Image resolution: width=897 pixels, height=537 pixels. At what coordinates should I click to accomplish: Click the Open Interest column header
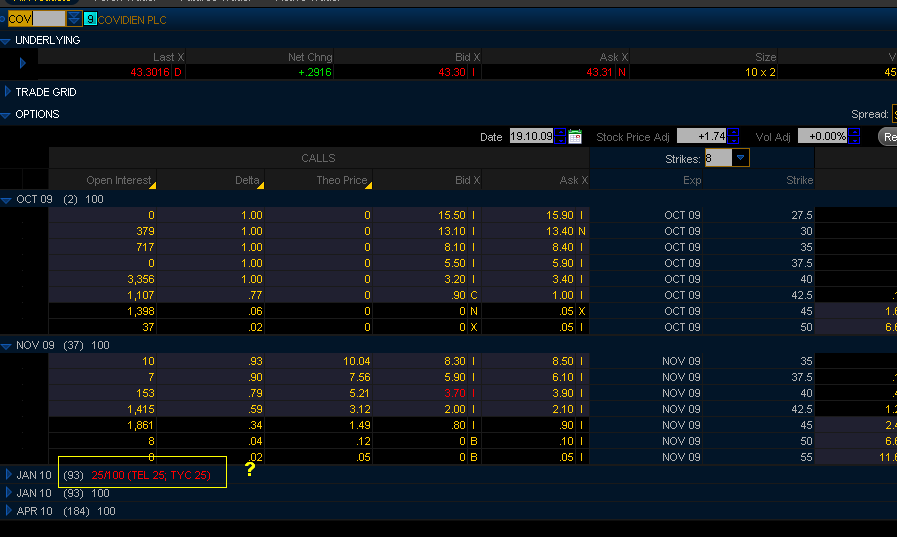tap(102, 180)
